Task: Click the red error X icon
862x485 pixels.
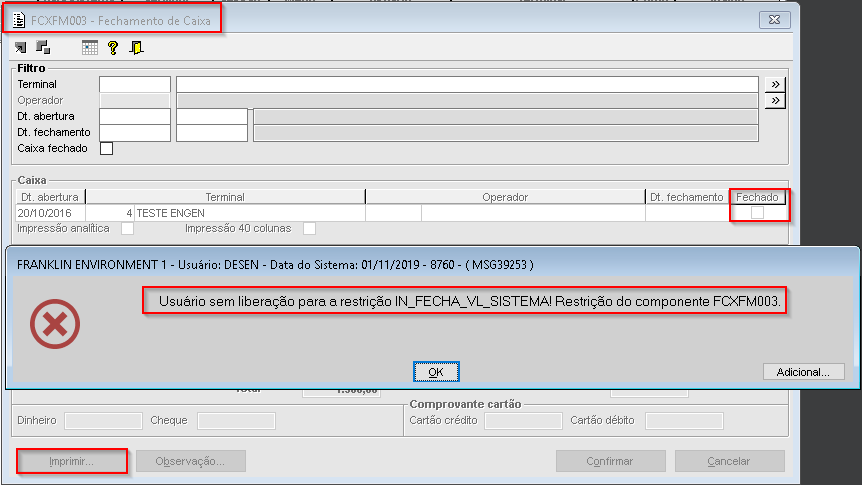Action: pyautogui.click(x=55, y=324)
